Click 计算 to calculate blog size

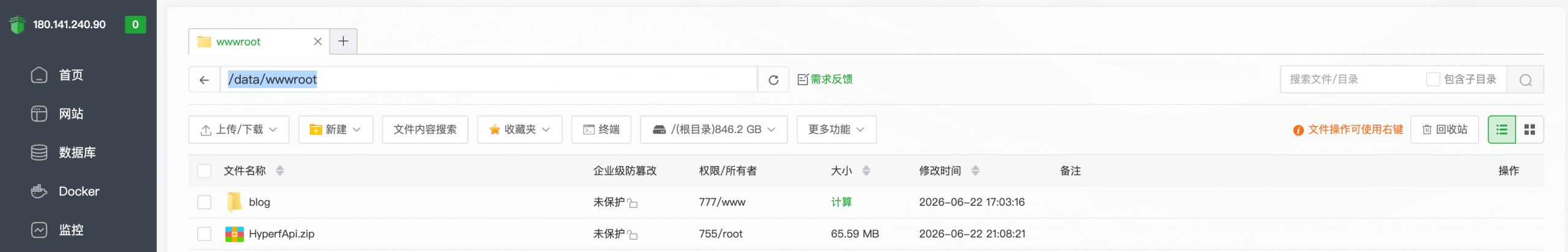tap(842, 202)
